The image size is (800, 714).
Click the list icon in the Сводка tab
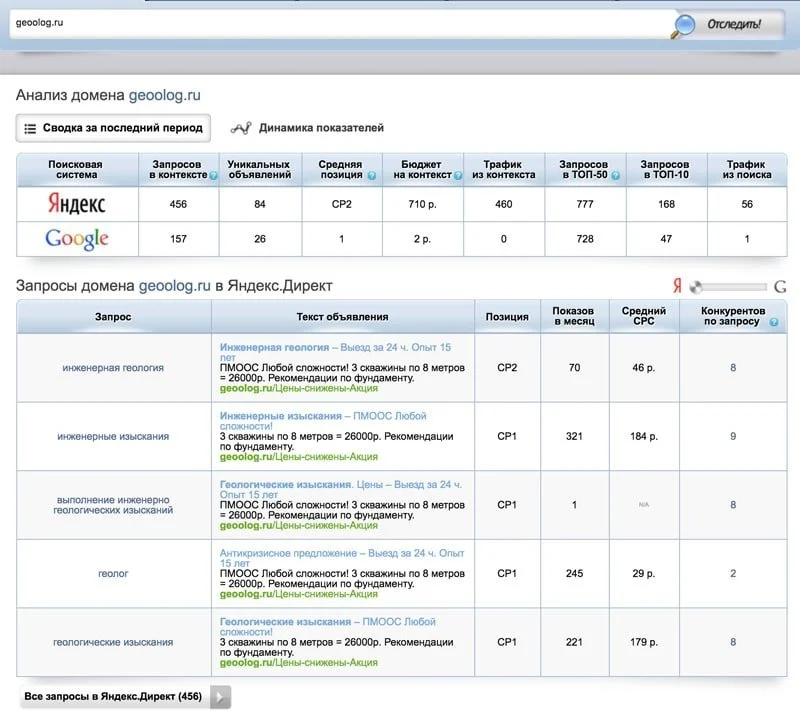click(x=30, y=129)
